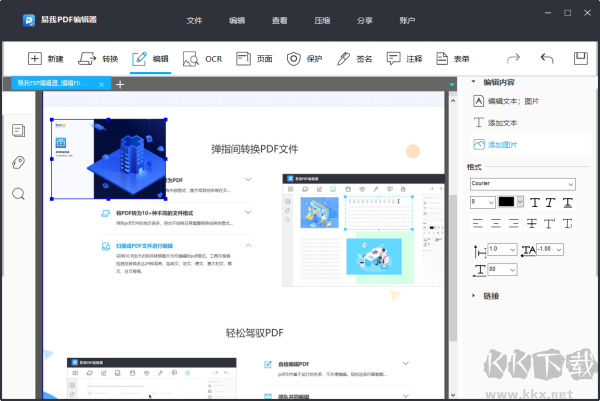This screenshot has width=600, height=401.
Task: Open the tab list dropdown arrow
Action: coord(452,84)
